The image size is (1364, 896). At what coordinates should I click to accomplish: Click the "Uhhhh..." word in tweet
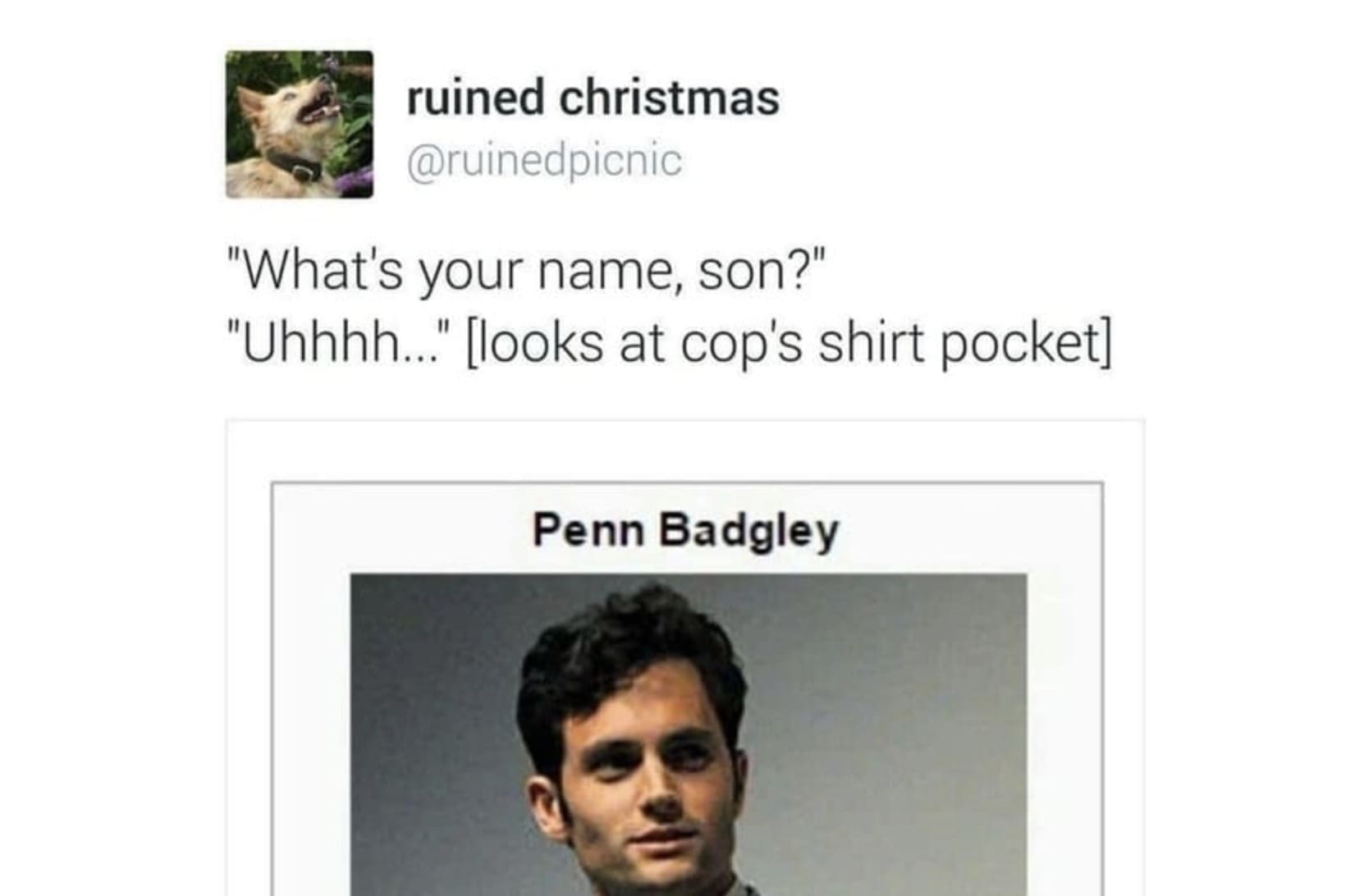click(x=338, y=343)
